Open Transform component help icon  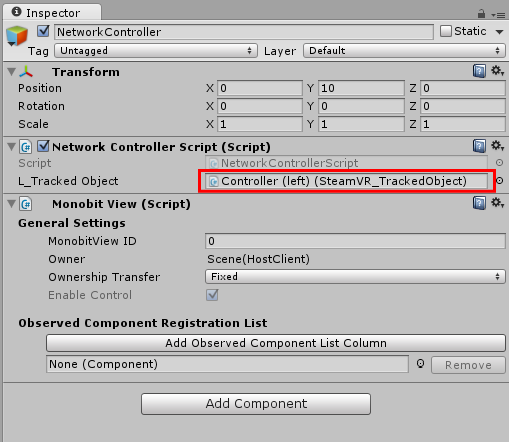pos(479,71)
